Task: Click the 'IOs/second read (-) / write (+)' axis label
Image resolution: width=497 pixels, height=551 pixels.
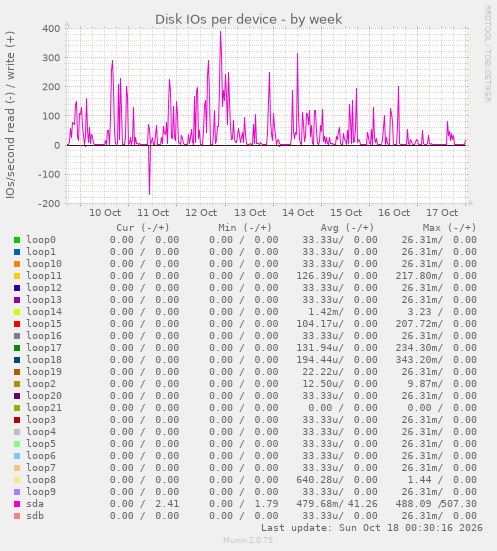Action: [11, 115]
